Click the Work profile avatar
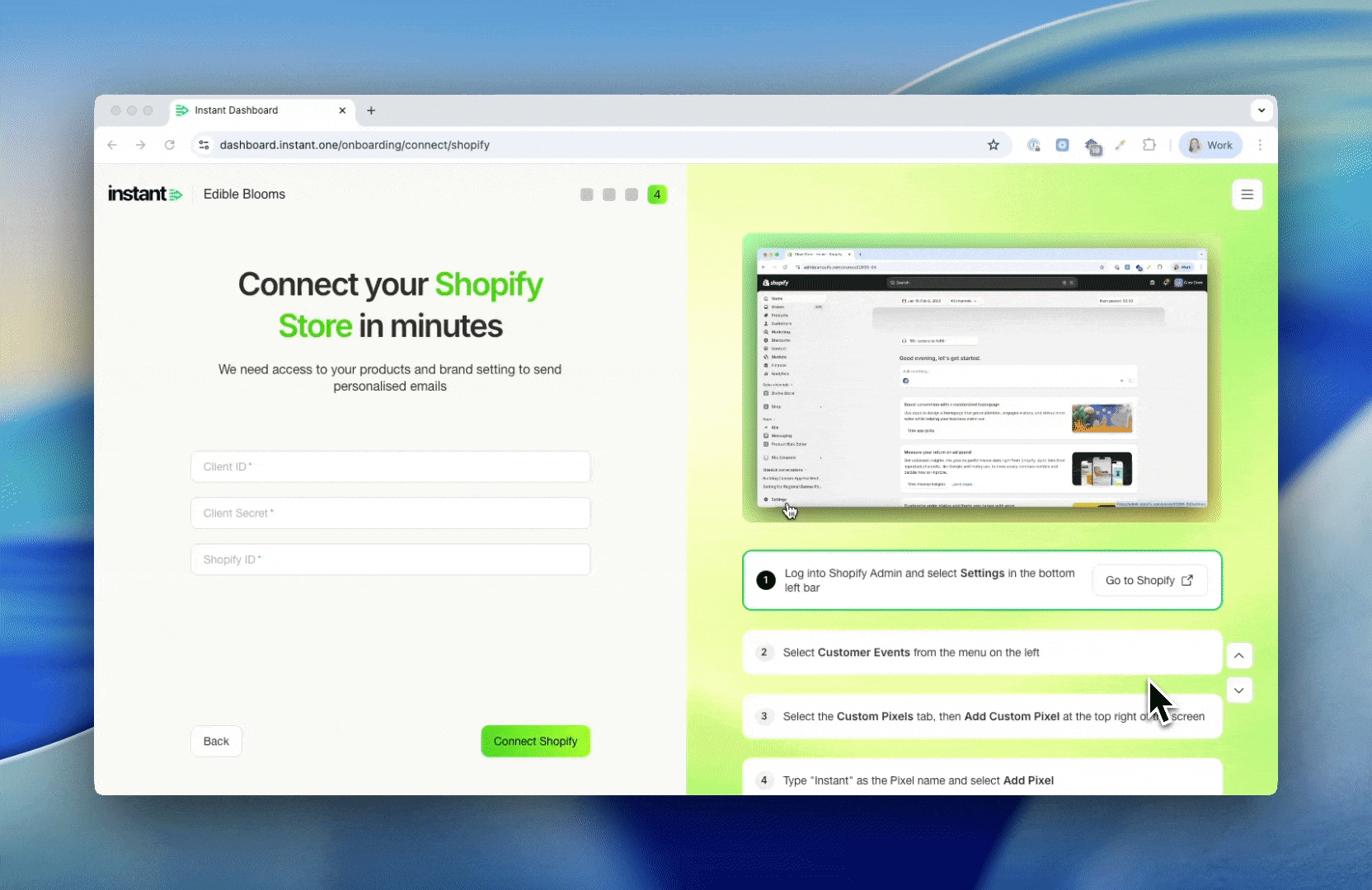Viewport: 1372px width, 890px height. (1210, 145)
